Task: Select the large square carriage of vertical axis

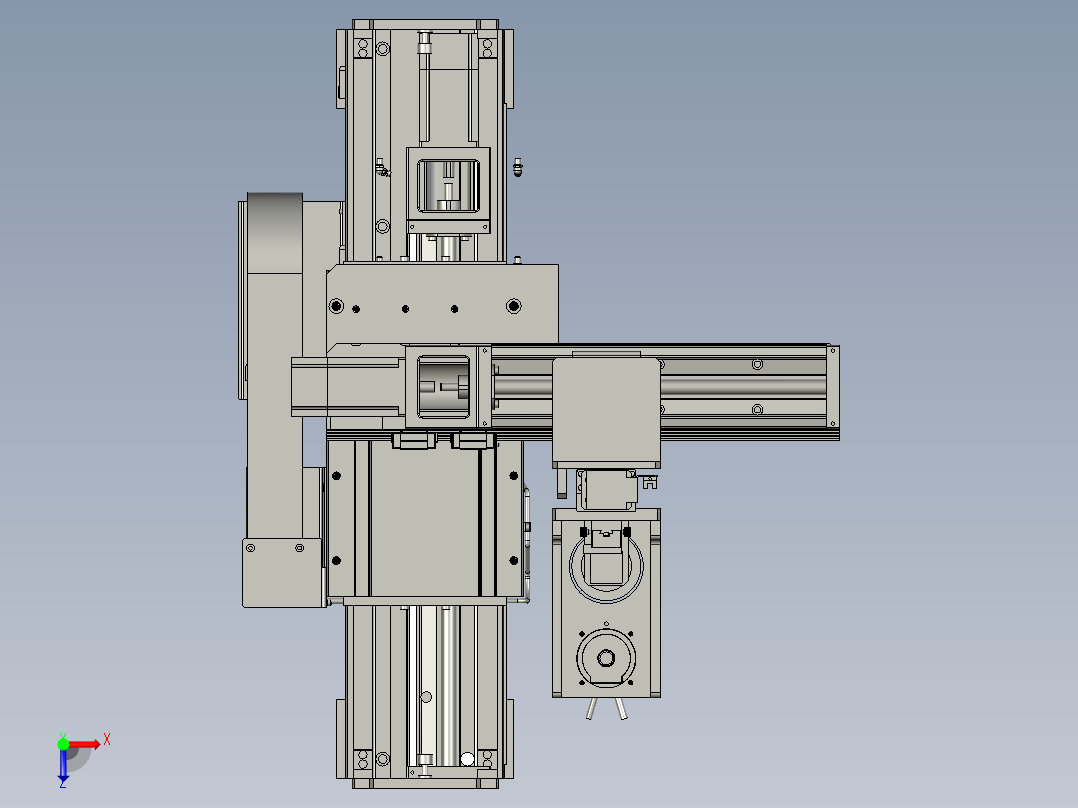Action: 425,518
